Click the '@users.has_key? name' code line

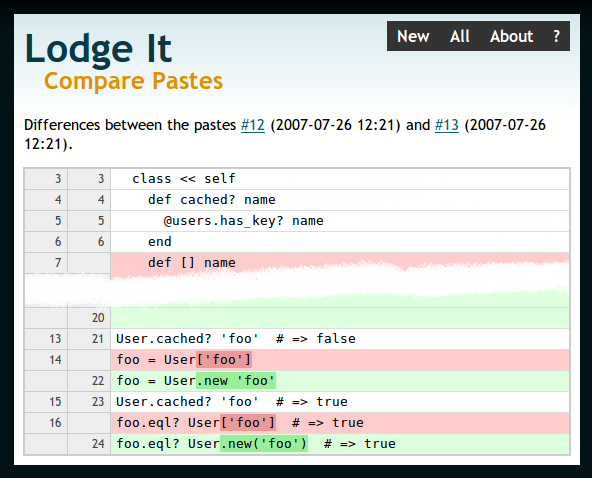point(244,220)
